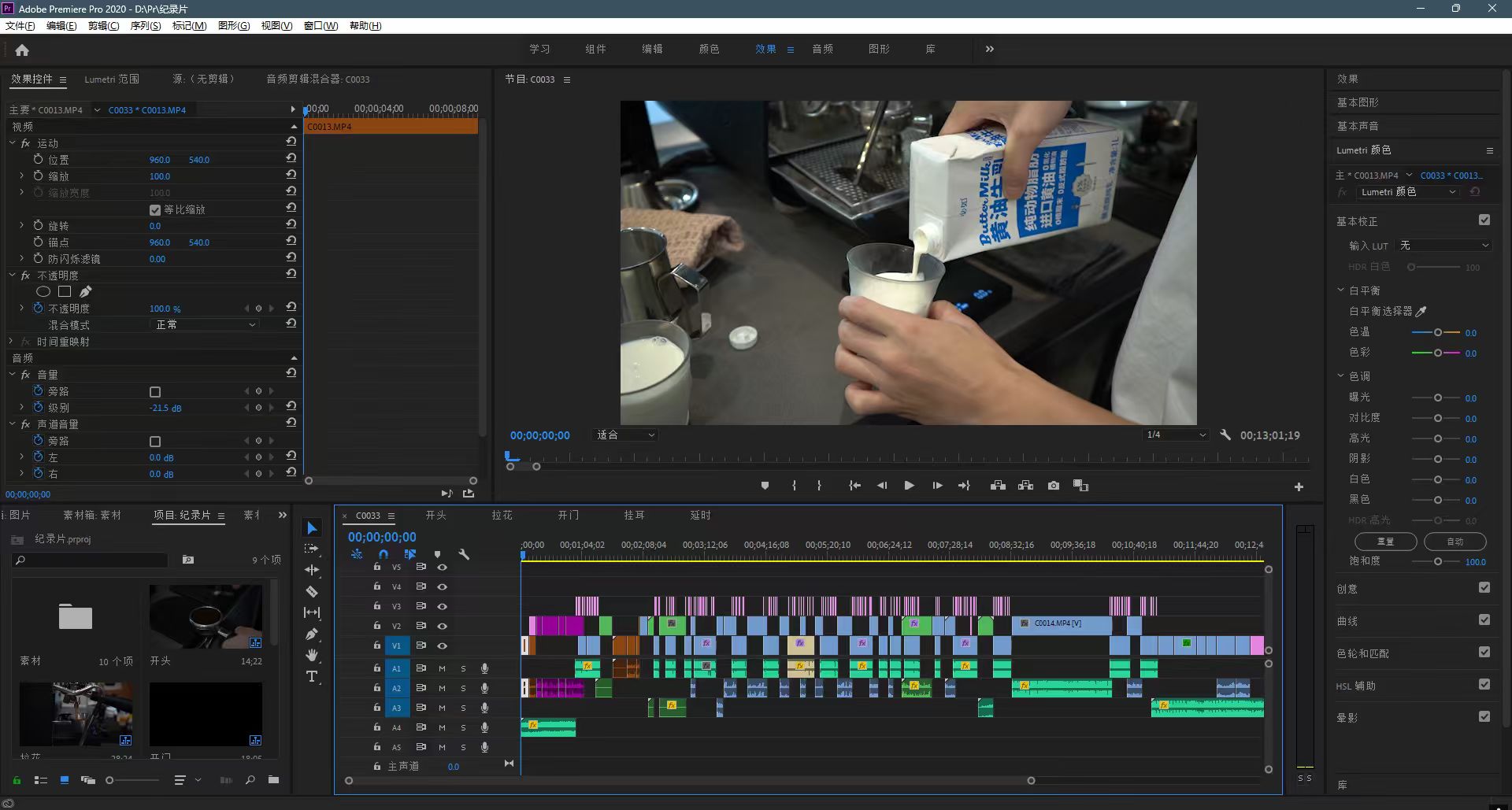Choose the Ripple Edit tool

tap(312, 570)
